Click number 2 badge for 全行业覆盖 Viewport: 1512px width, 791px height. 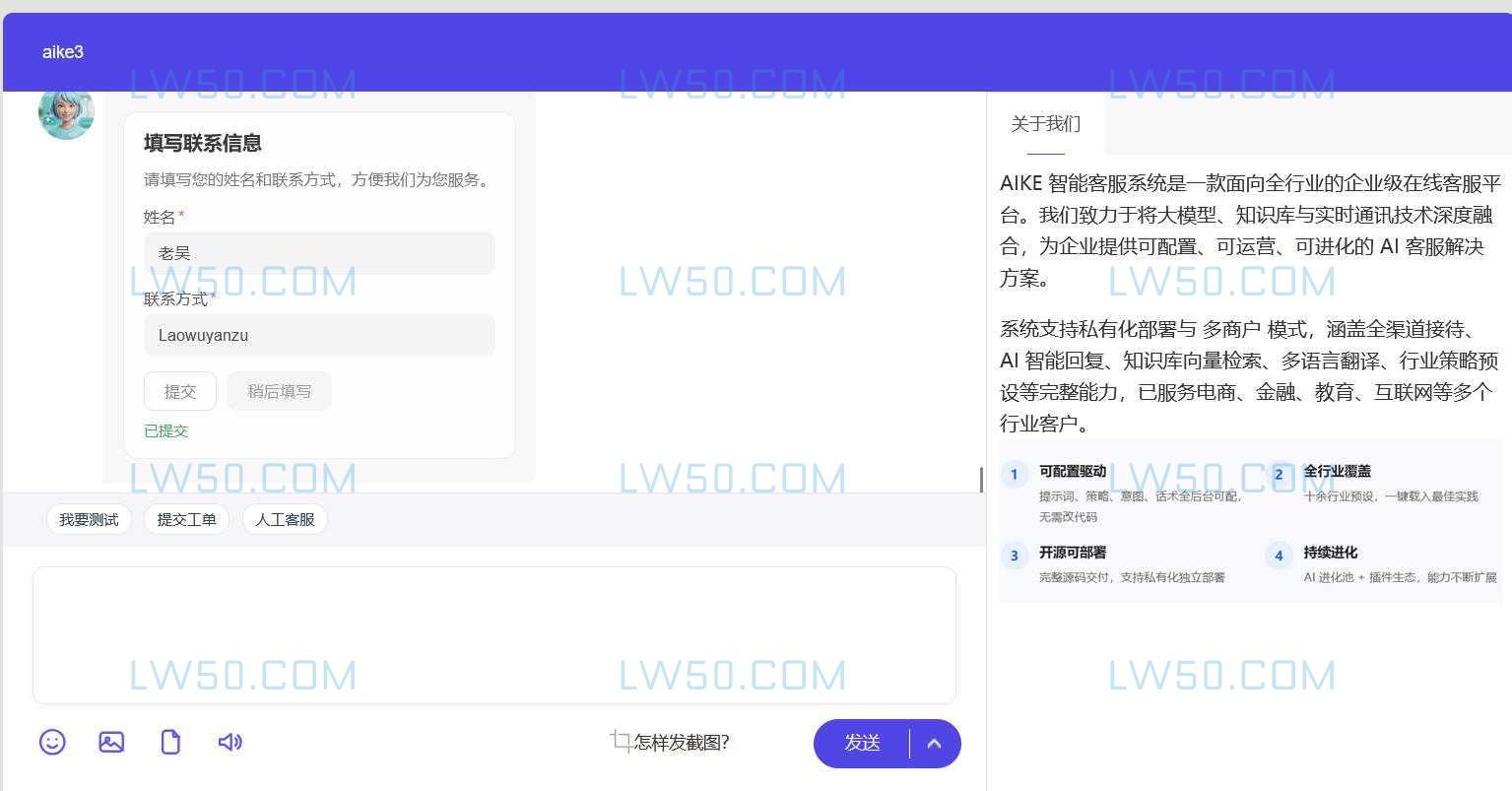tap(1279, 475)
